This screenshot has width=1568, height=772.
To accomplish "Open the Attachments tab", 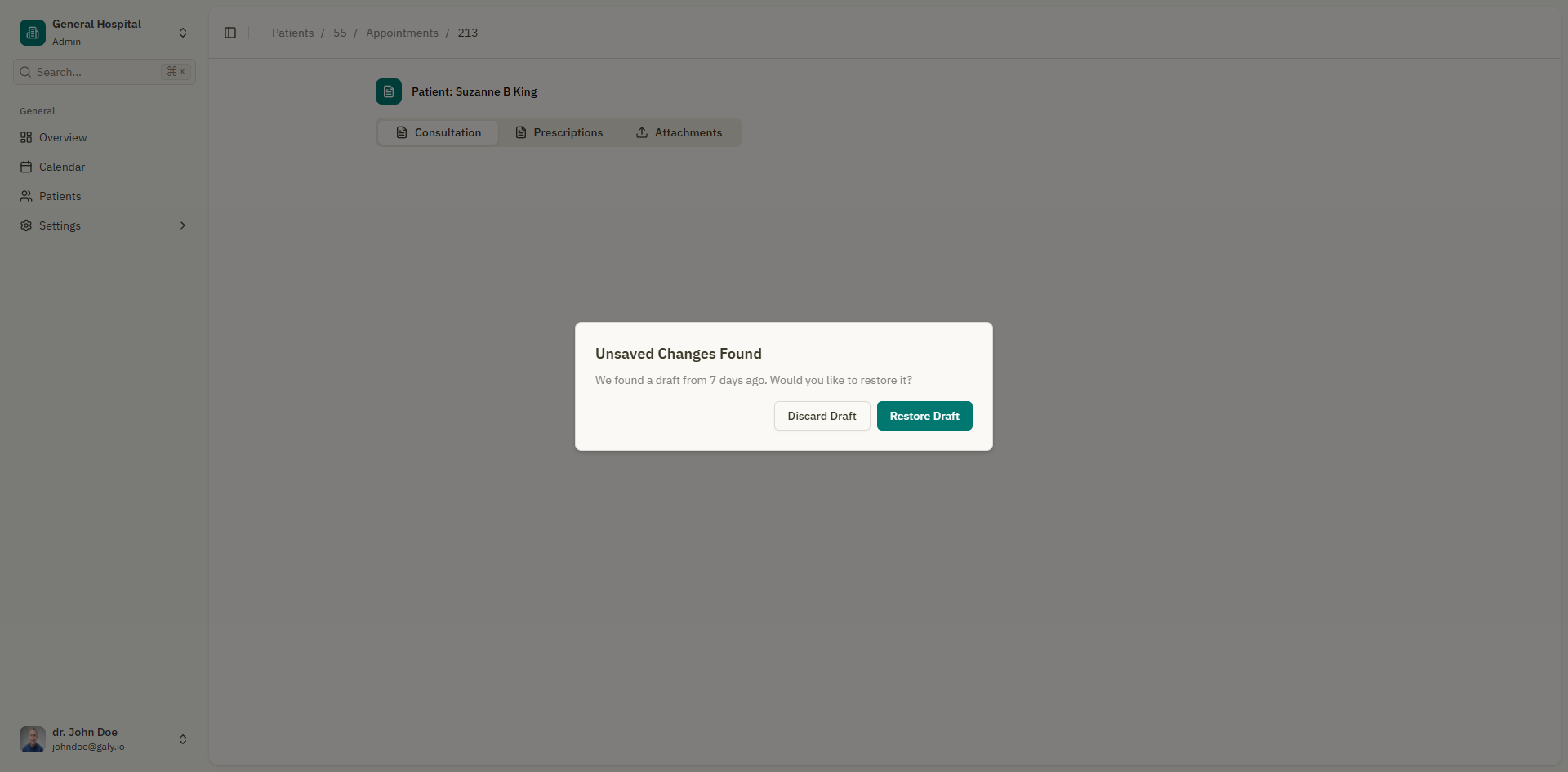I will tap(688, 132).
